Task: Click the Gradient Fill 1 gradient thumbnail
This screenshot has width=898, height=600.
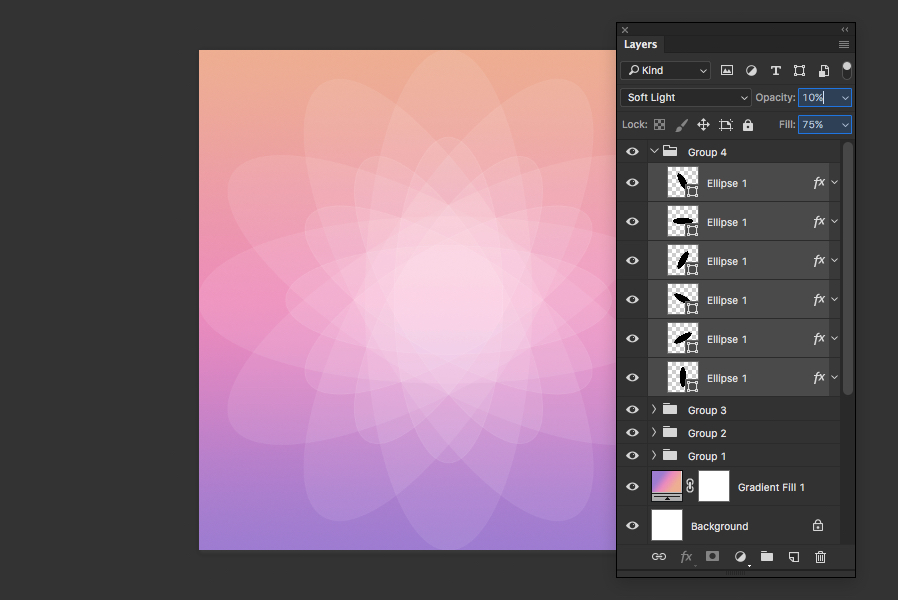Action: [667, 486]
